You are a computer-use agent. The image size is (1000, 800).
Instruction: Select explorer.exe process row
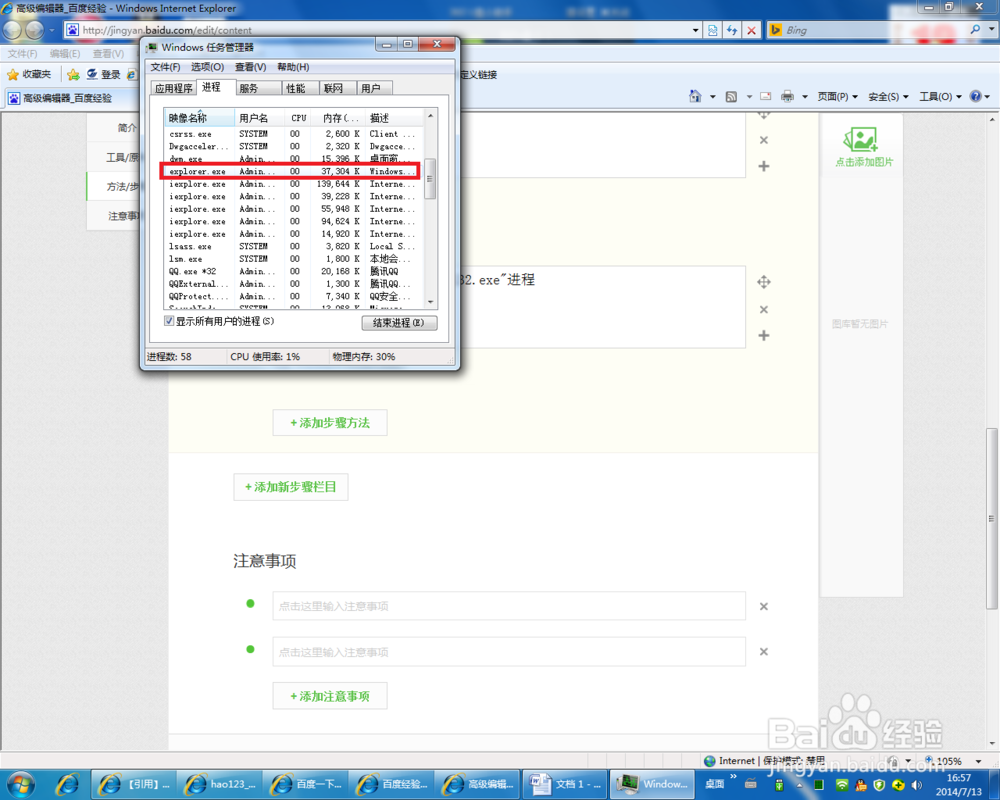[293, 172]
